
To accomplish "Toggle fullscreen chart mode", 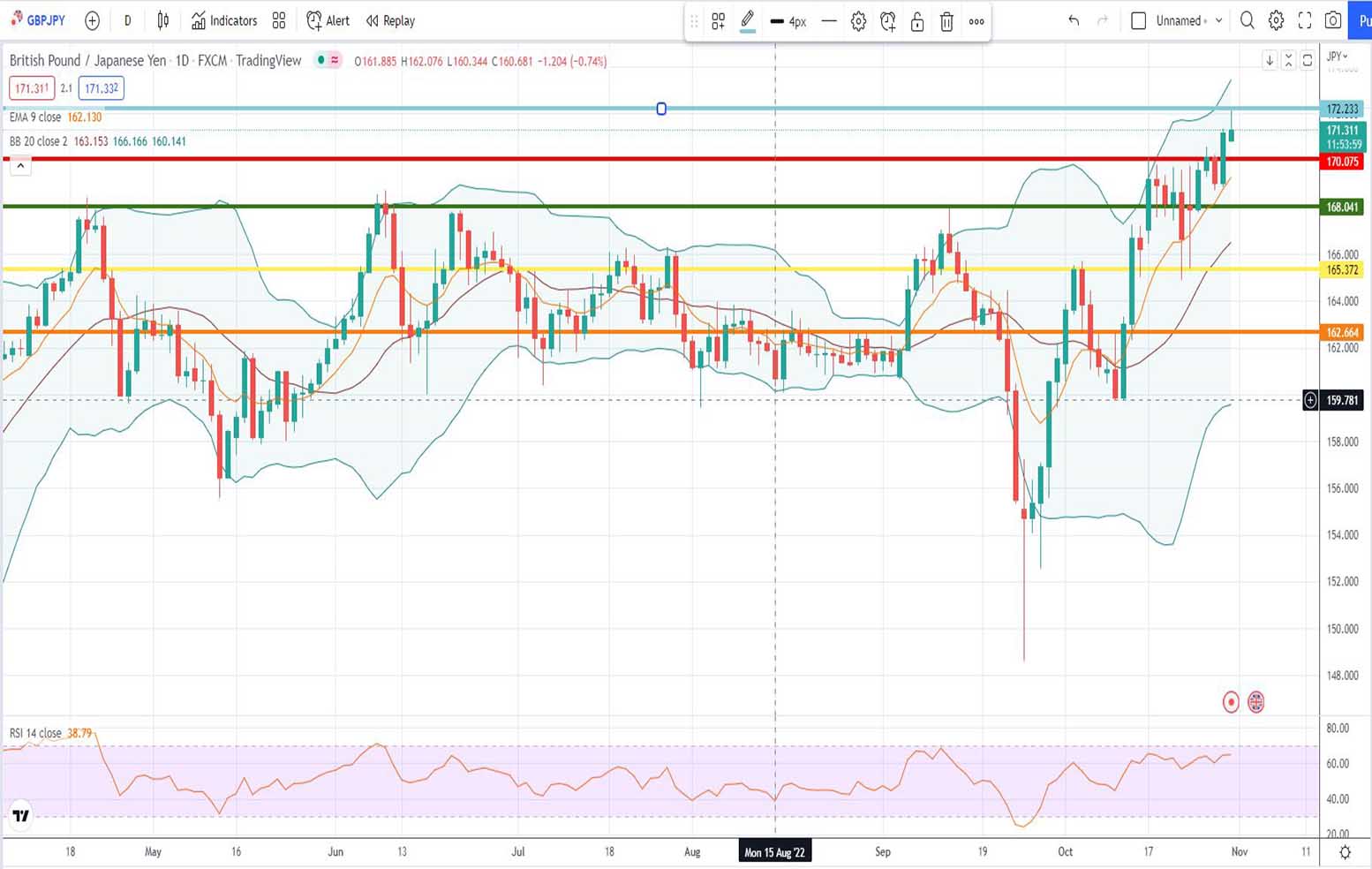I will pos(1305,20).
